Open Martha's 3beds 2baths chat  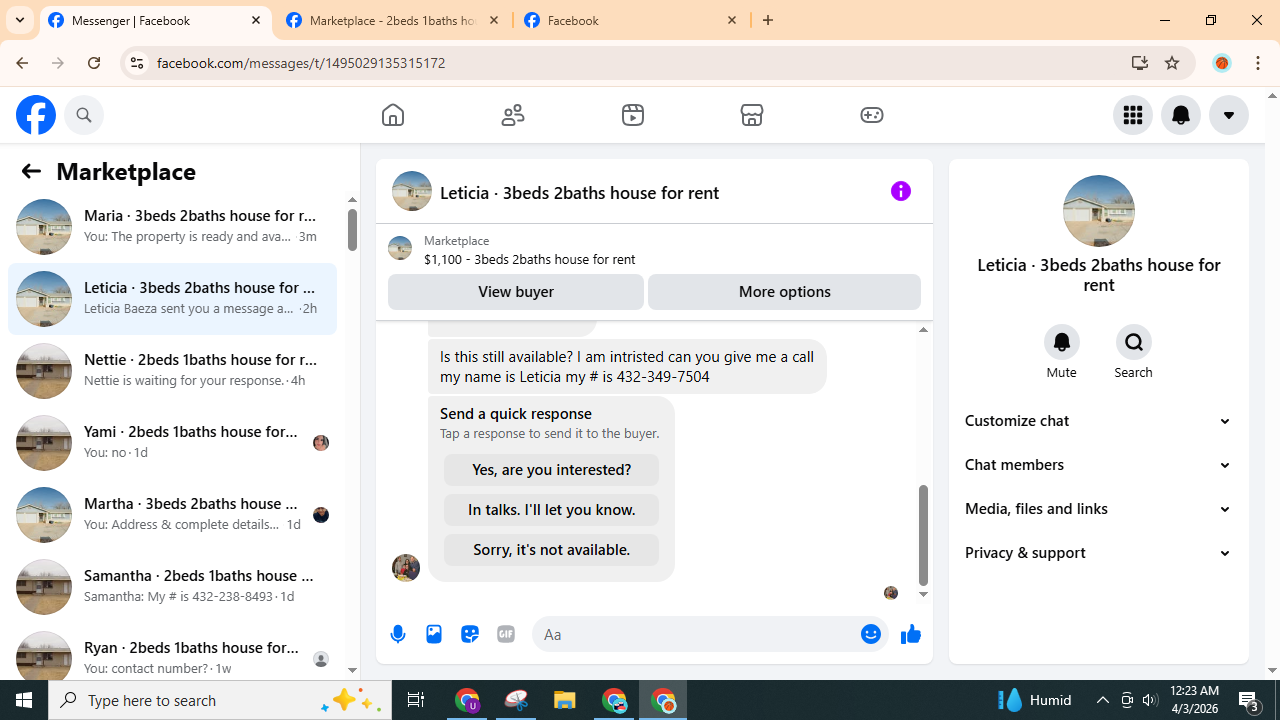[x=172, y=515]
